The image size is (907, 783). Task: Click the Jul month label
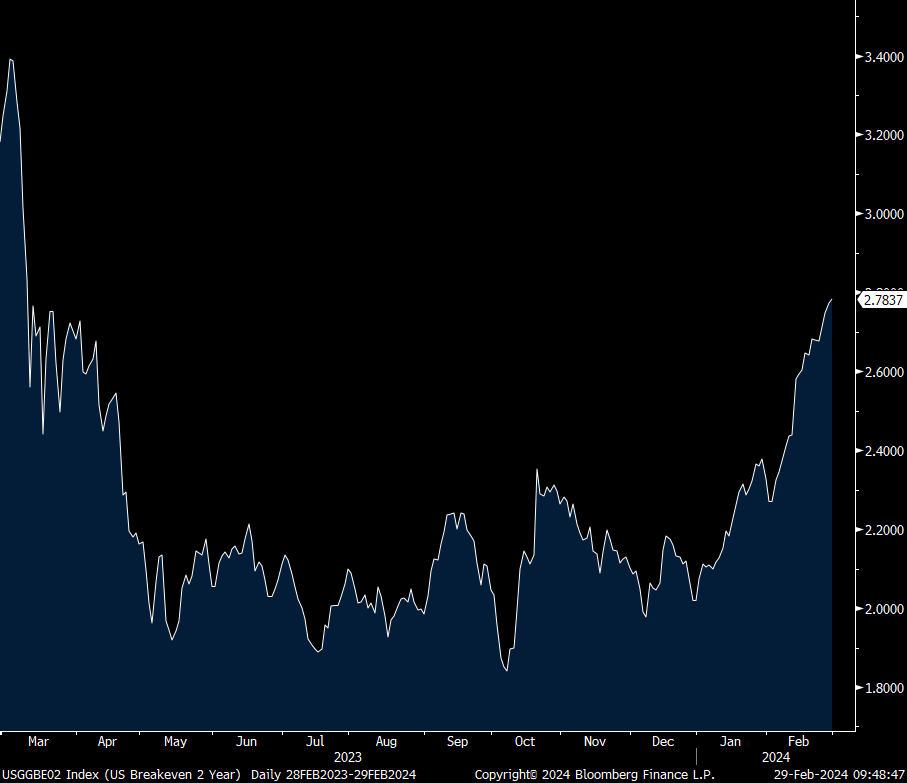(x=315, y=741)
